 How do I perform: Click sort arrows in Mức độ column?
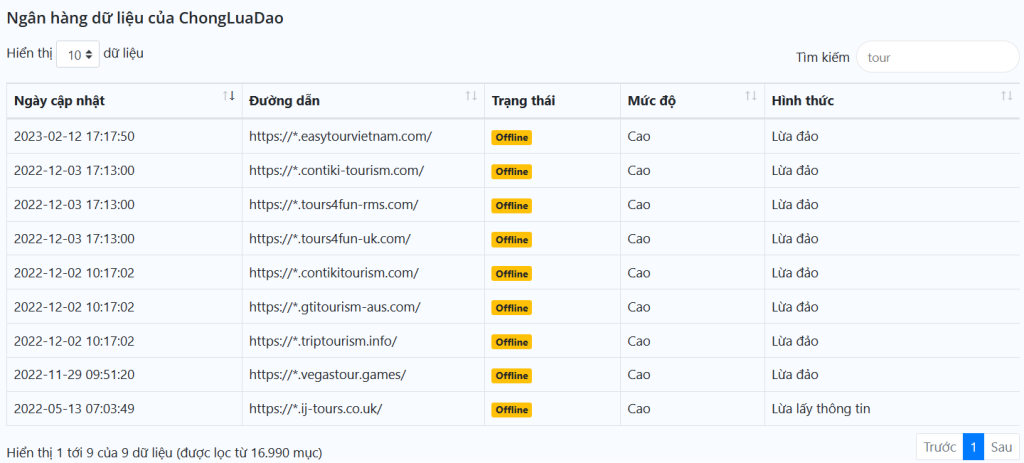pos(750,96)
